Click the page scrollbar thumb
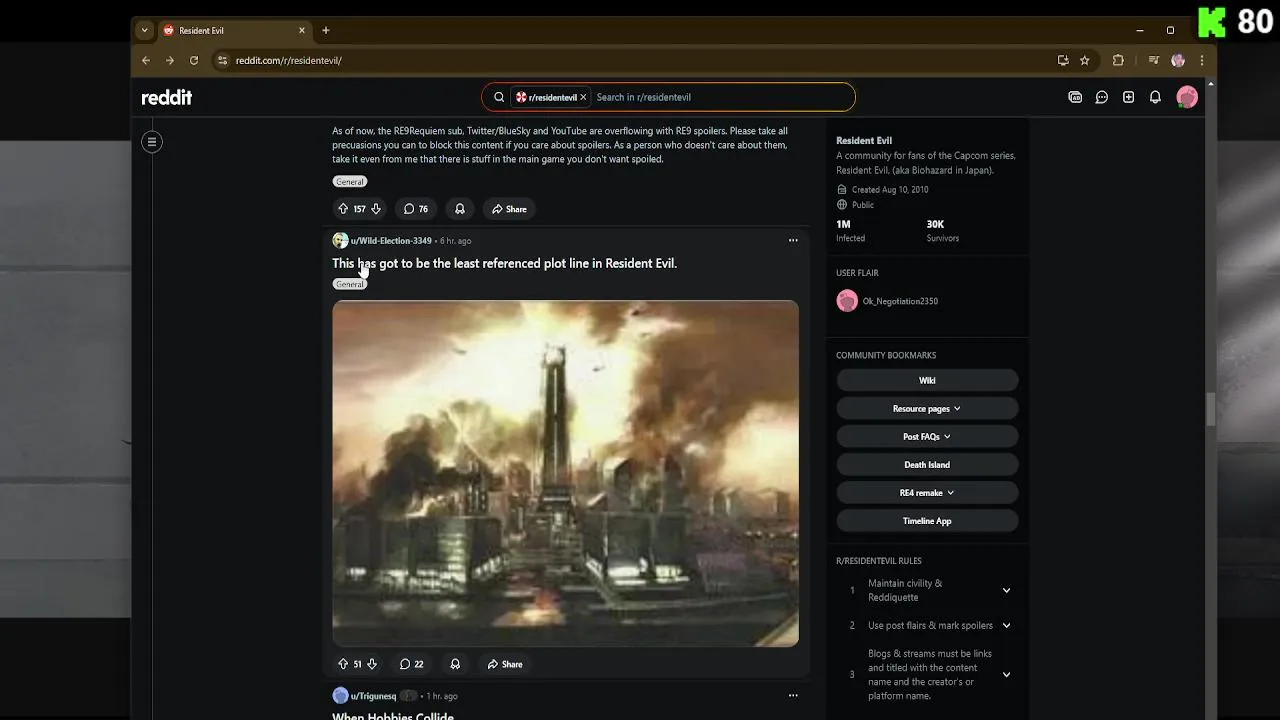This screenshot has height=720, width=1280. pyautogui.click(x=1211, y=409)
